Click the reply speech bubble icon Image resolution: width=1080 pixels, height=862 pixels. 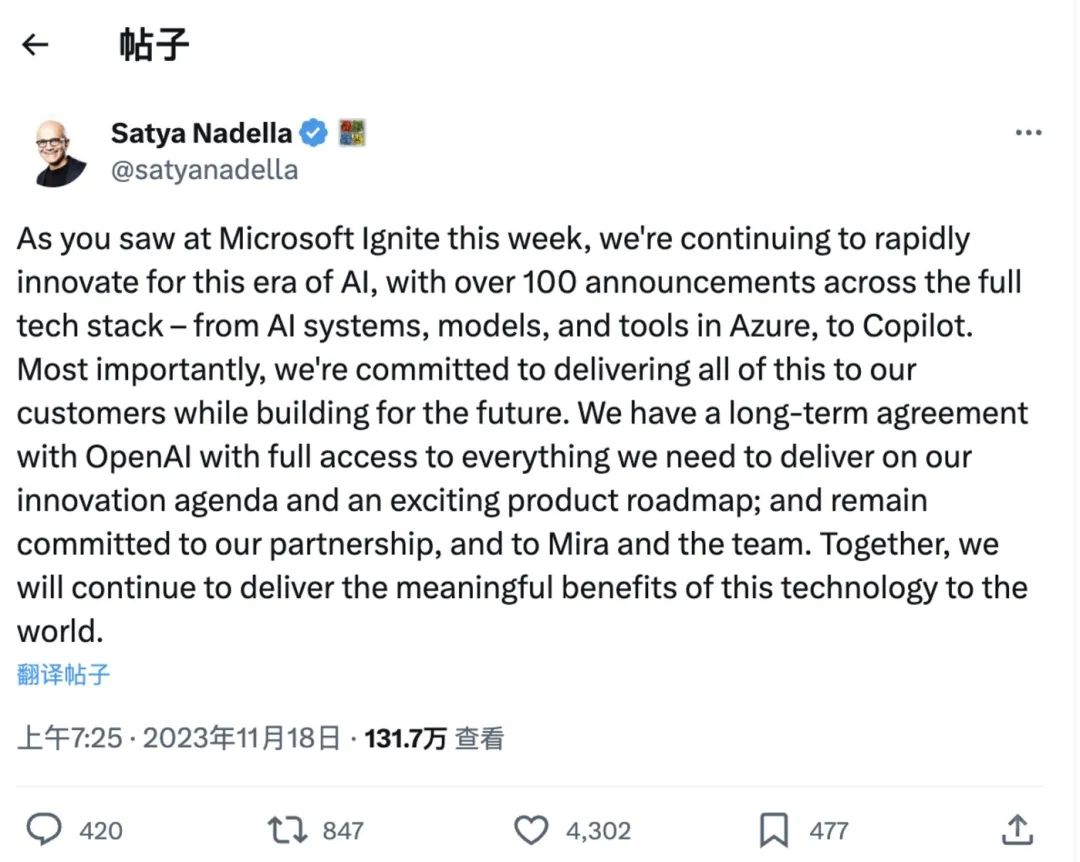point(44,829)
